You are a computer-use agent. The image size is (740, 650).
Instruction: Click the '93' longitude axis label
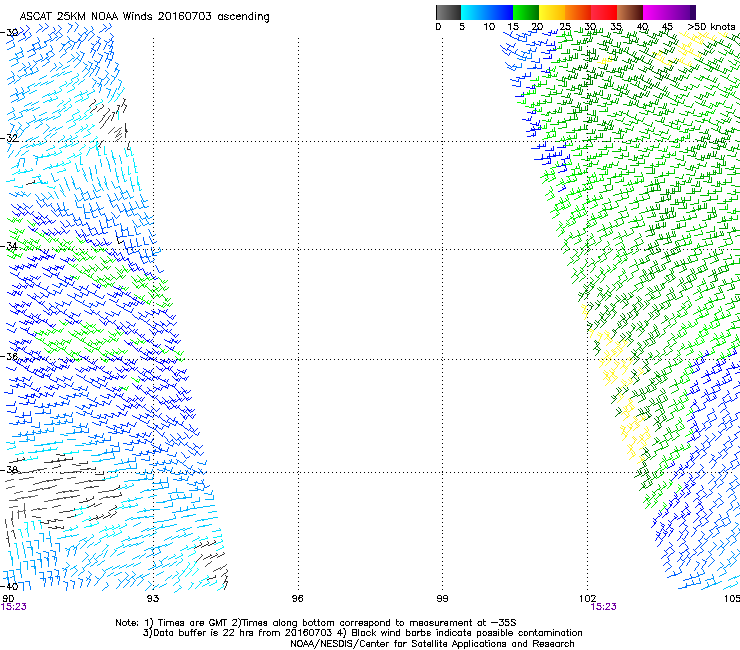(152, 599)
